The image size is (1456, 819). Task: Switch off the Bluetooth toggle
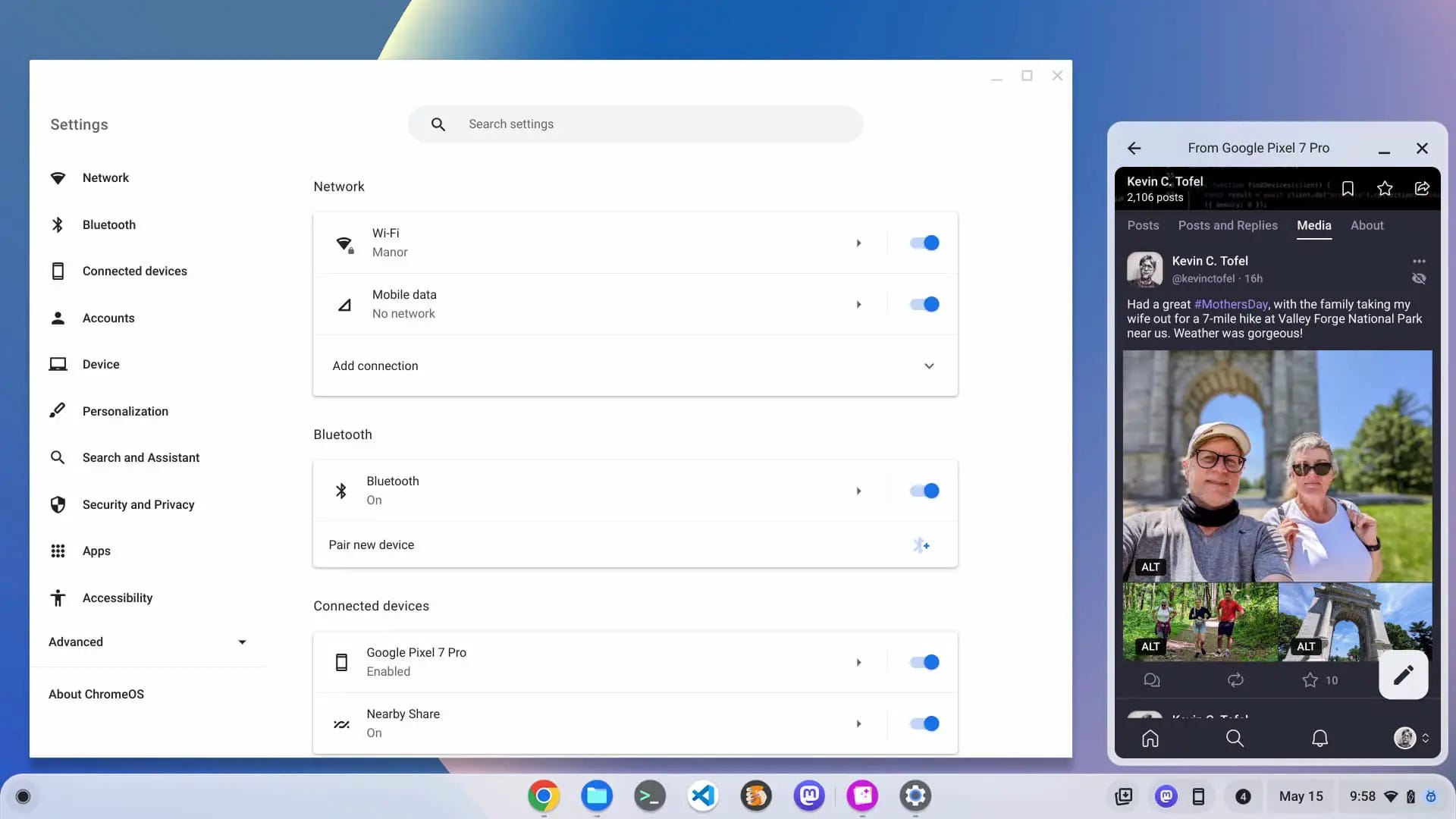pyautogui.click(x=924, y=491)
